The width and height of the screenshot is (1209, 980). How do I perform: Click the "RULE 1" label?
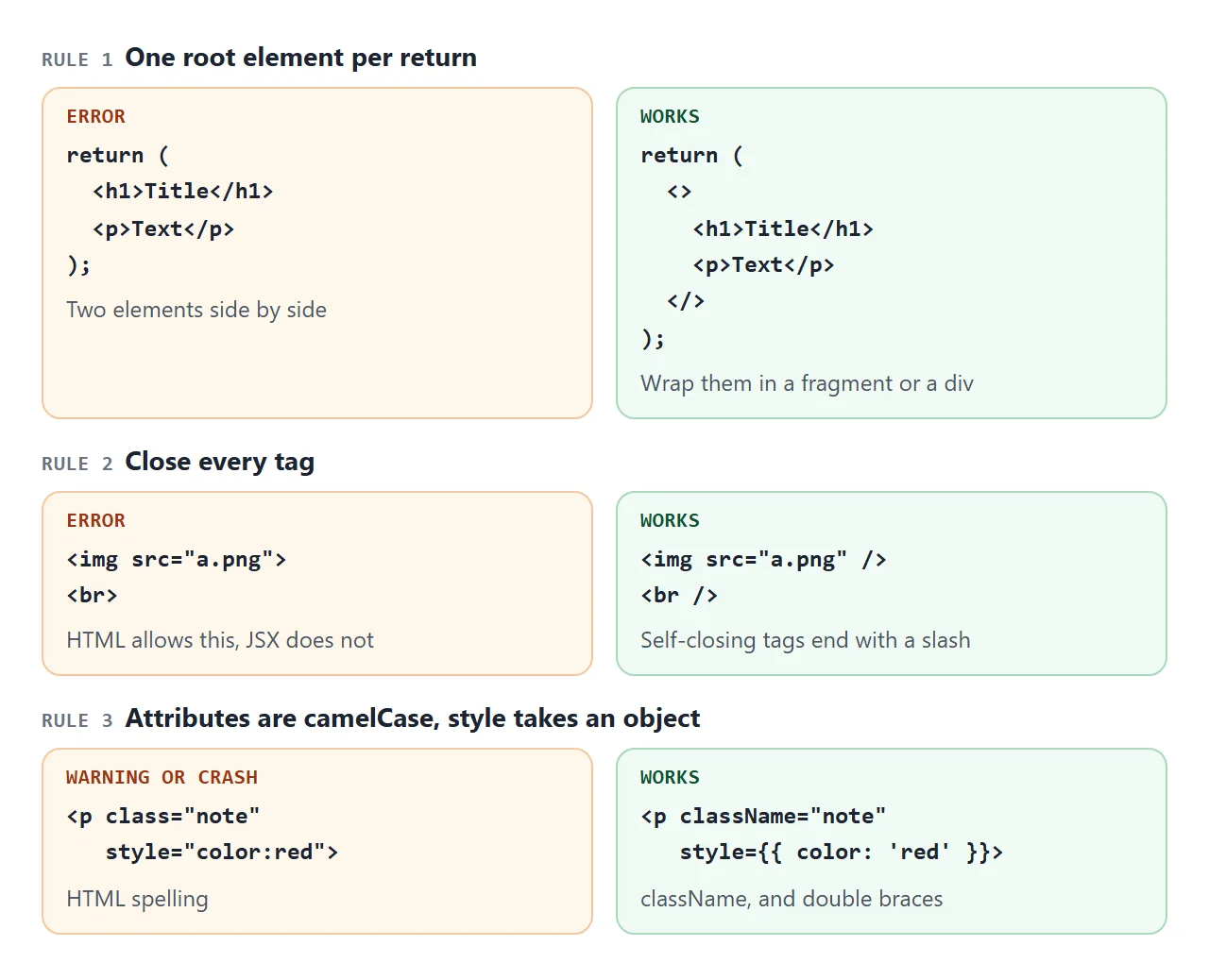click(77, 59)
